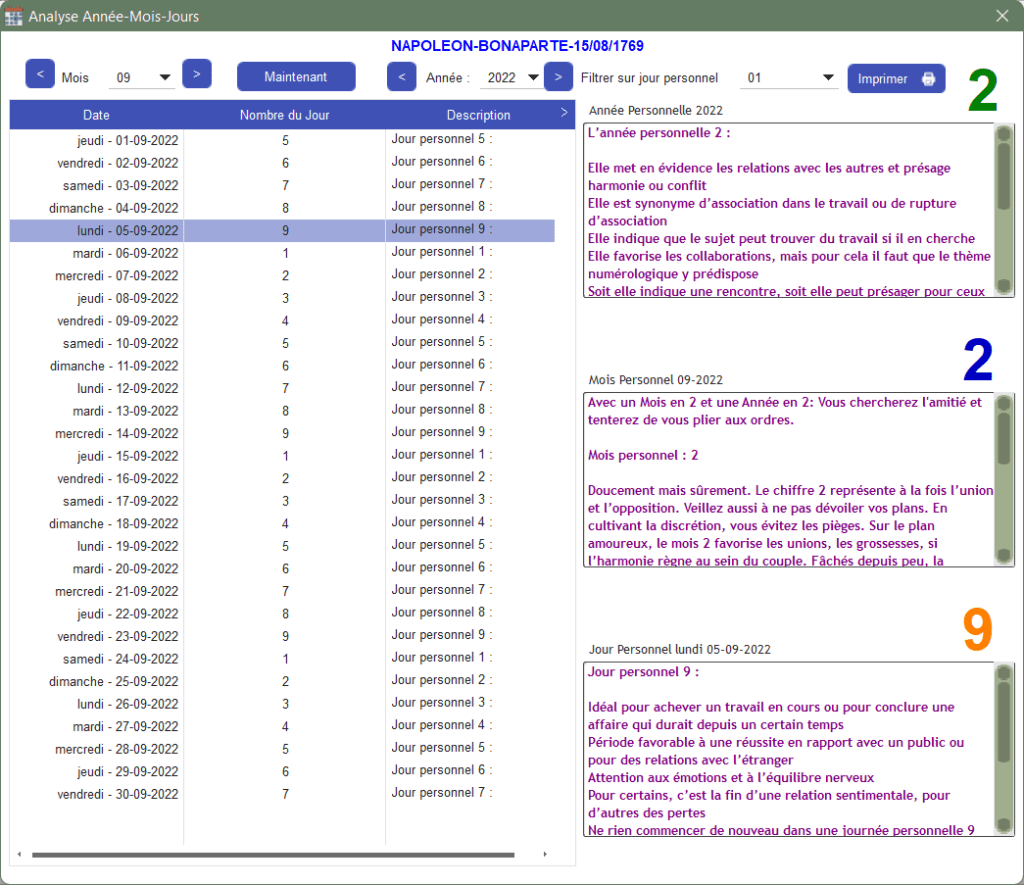The height and width of the screenshot is (885, 1024).
Task: Click next month arrow button
Action: pyautogui.click(x=196, y=74)
